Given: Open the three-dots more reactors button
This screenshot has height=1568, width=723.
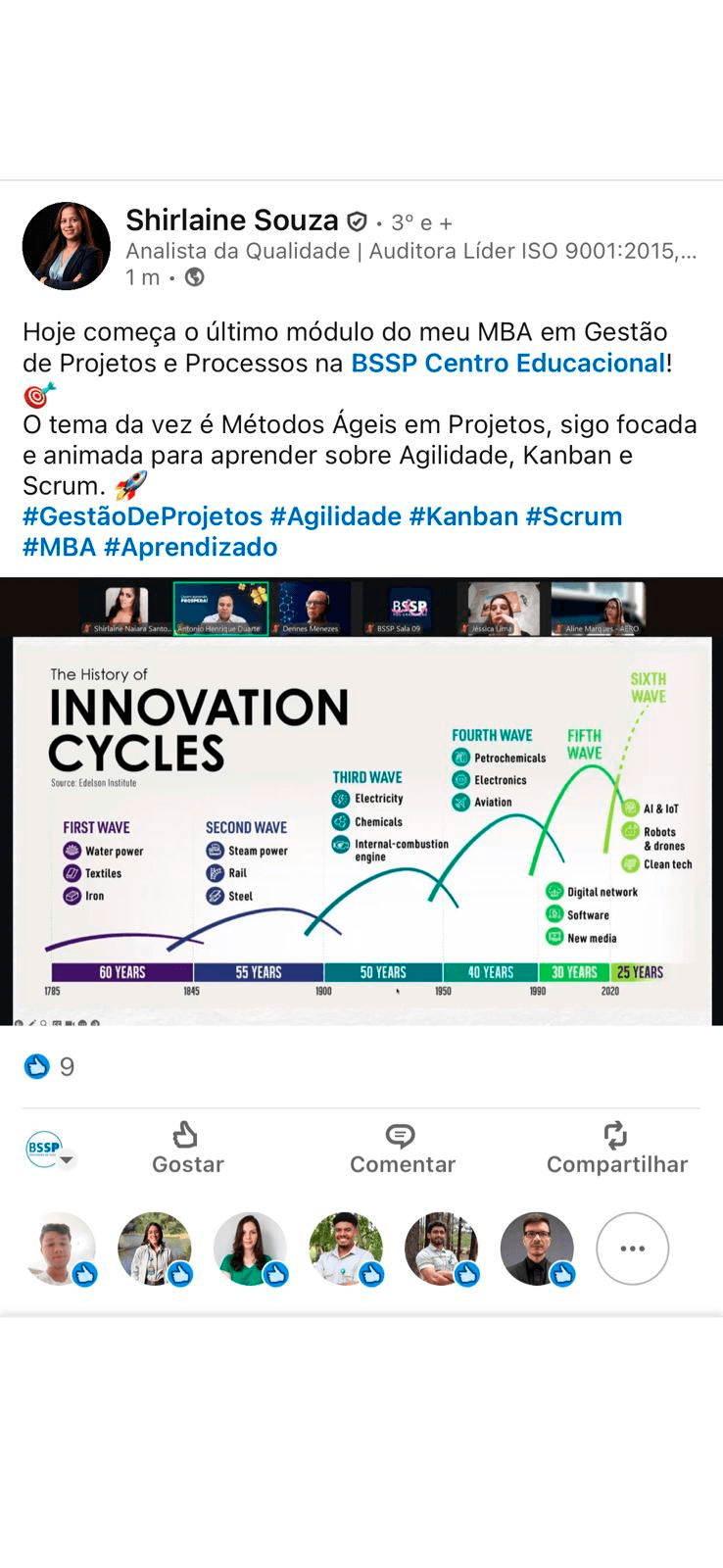Looking at the screenshot, I should pyautogui.click(x=632, y=1249).
